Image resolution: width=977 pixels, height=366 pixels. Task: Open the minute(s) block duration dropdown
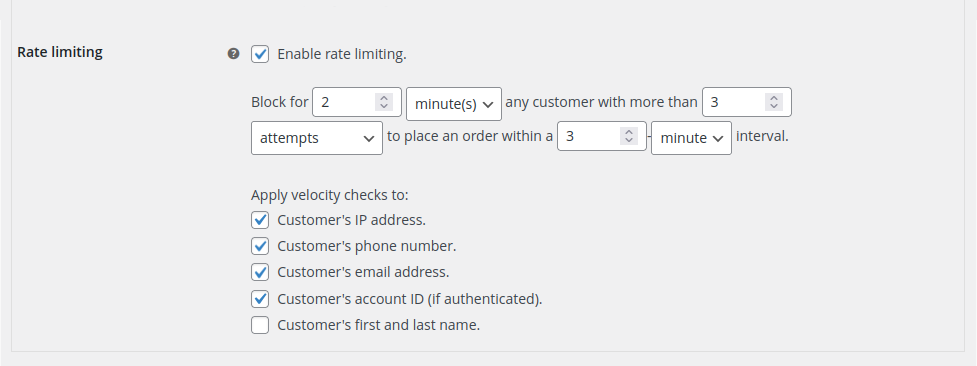click(x=454, y=104)
